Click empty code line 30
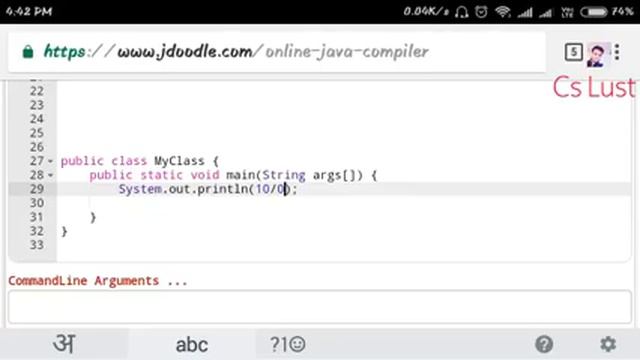This screenshot has width=640, height=360. coord(344,203)
